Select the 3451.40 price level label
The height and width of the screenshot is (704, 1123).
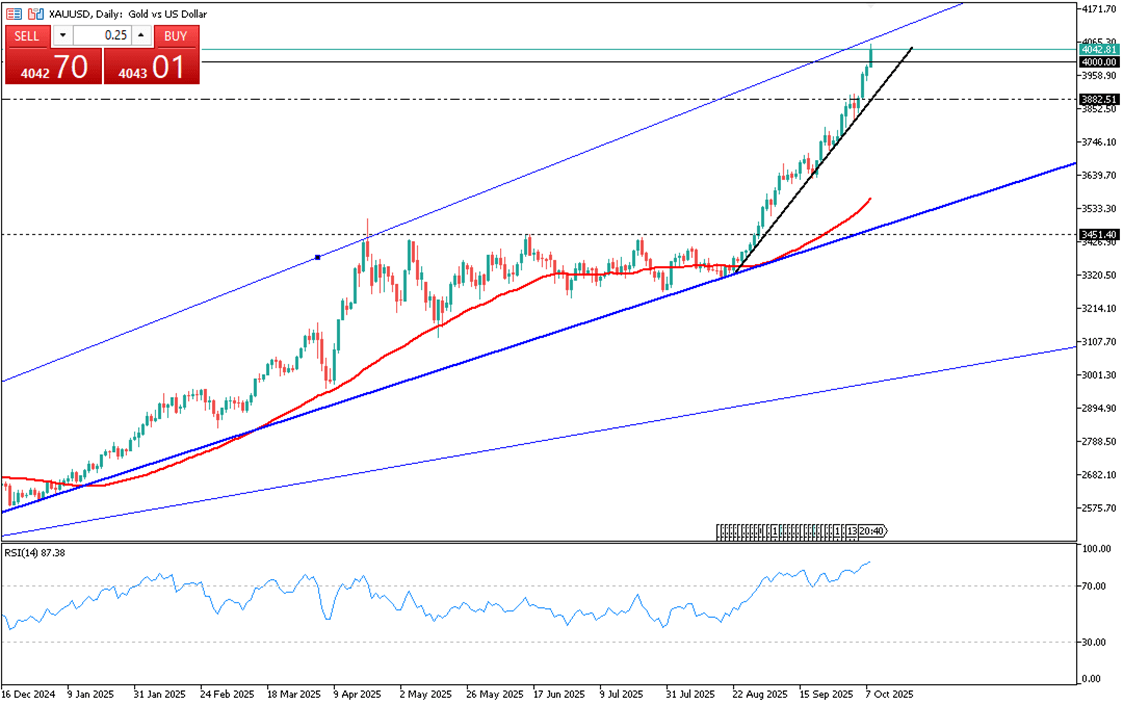1098,235
